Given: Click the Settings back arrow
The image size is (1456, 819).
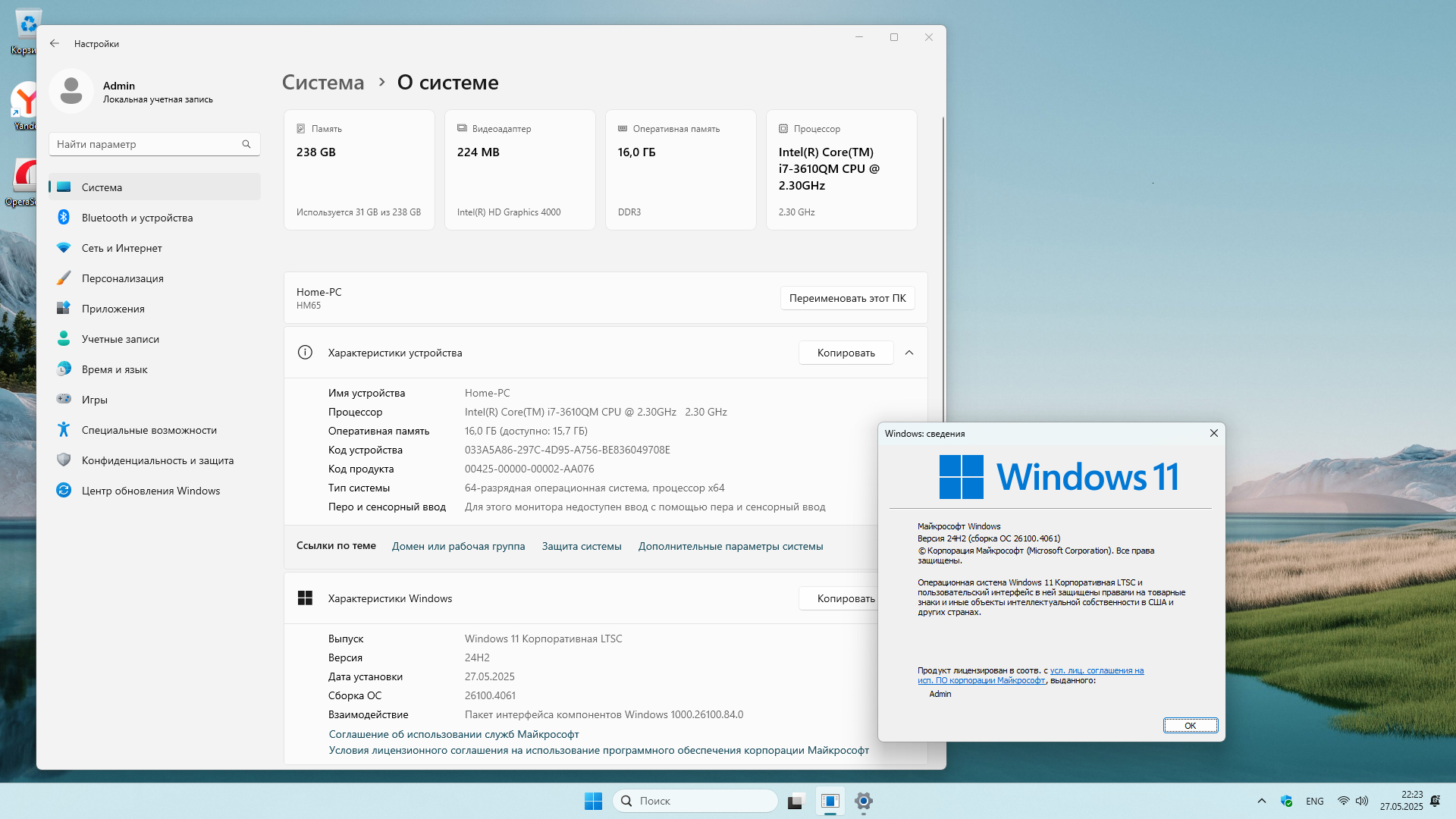Looking at the screenshot, I should tap(55, 44).
